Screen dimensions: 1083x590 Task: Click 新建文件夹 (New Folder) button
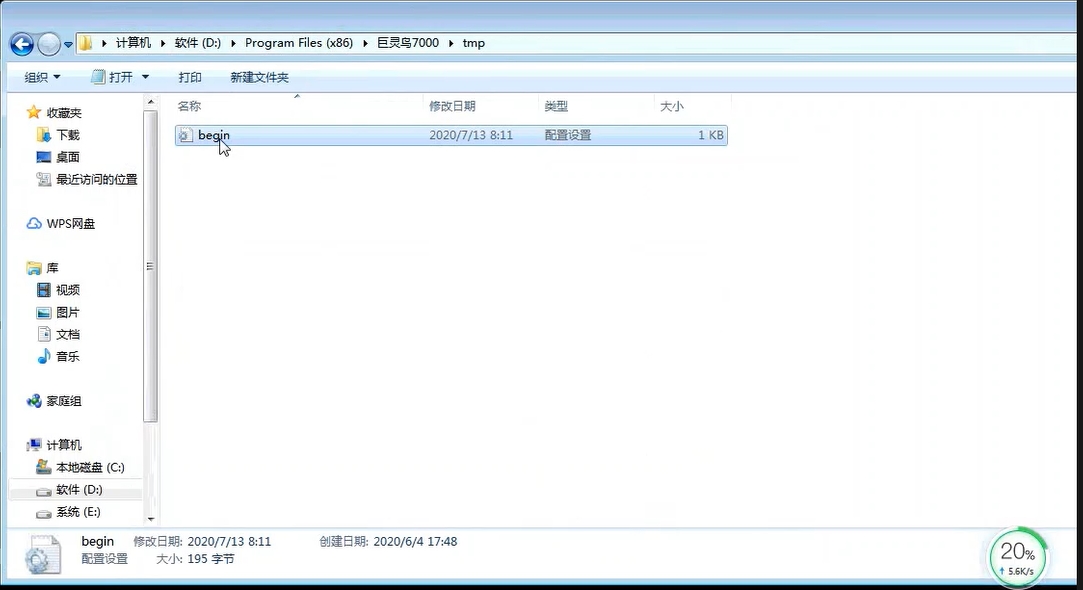(259, 77)
